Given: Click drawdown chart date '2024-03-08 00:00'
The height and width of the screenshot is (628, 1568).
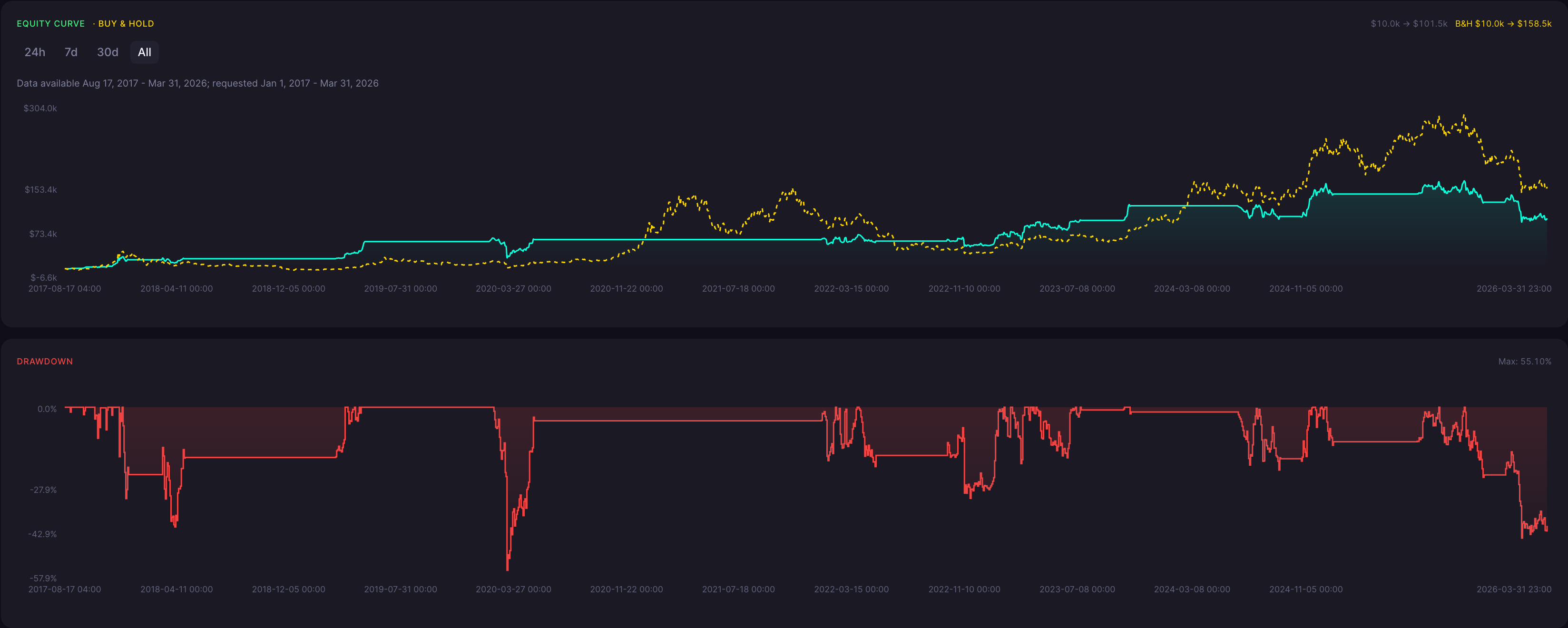Looking at the screenshot, I should point(1192,589).
